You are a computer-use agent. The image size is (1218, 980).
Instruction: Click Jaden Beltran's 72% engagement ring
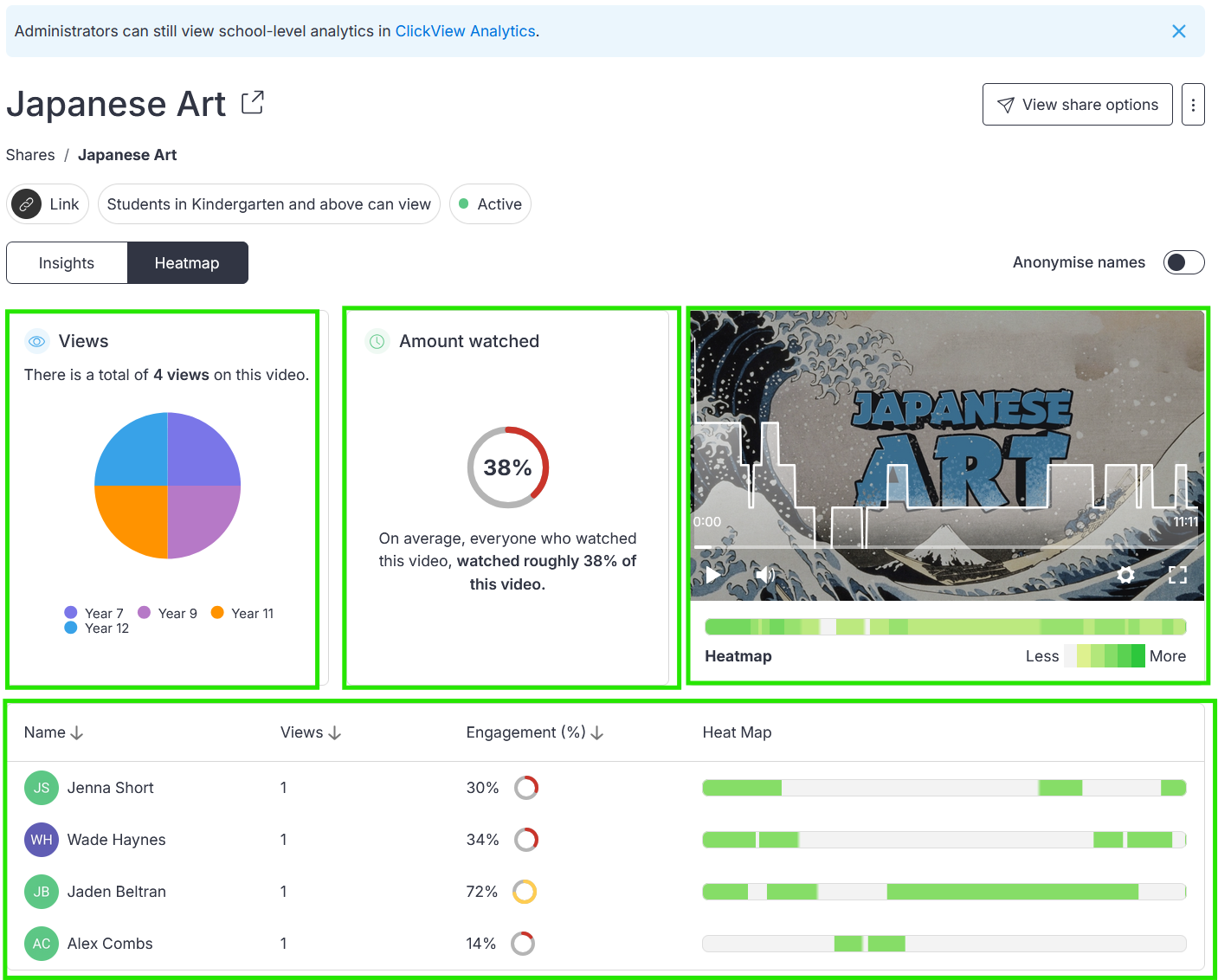click(x=525, y=892)
